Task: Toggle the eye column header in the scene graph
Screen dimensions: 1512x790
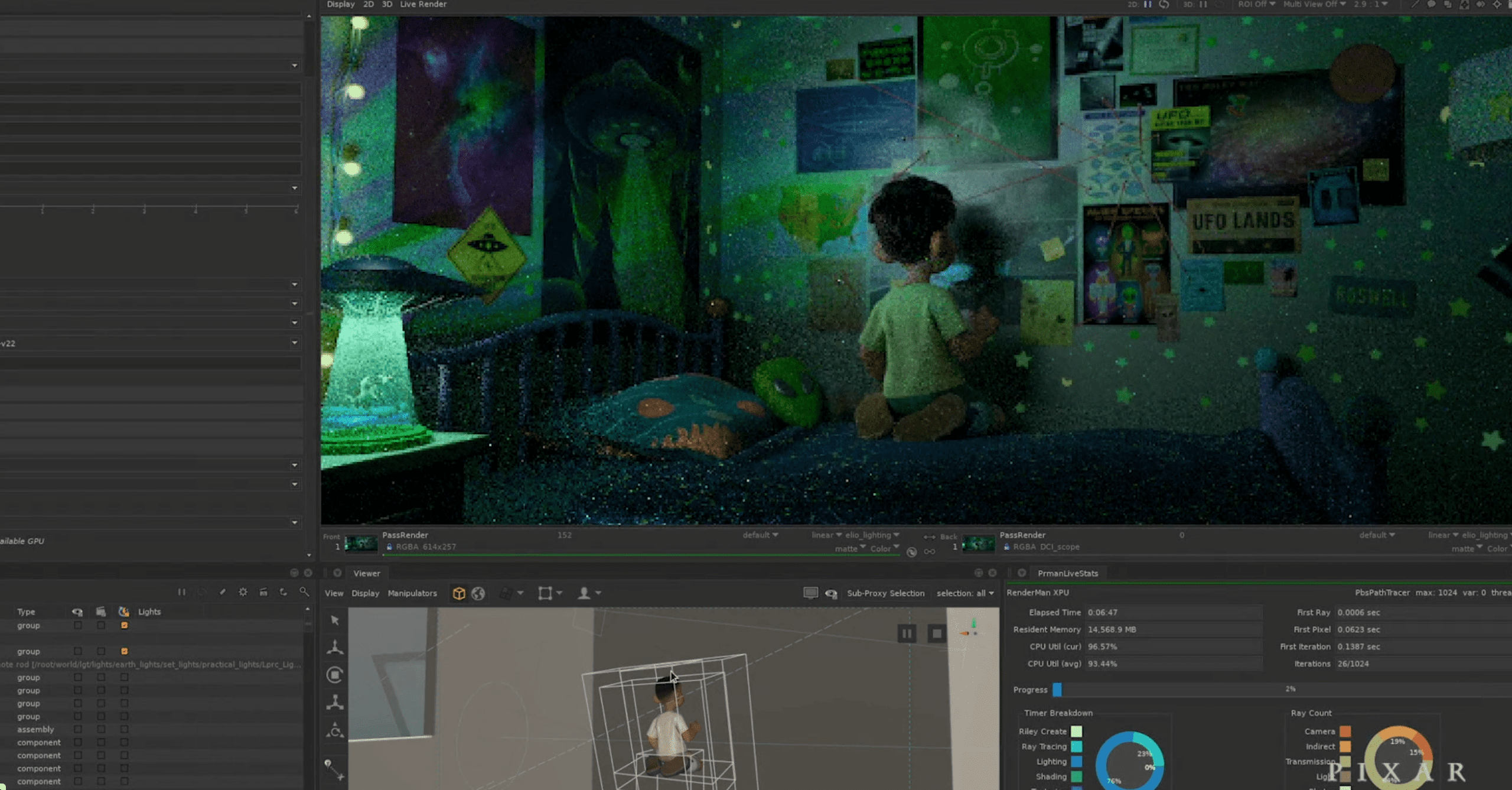Action: 77,612
